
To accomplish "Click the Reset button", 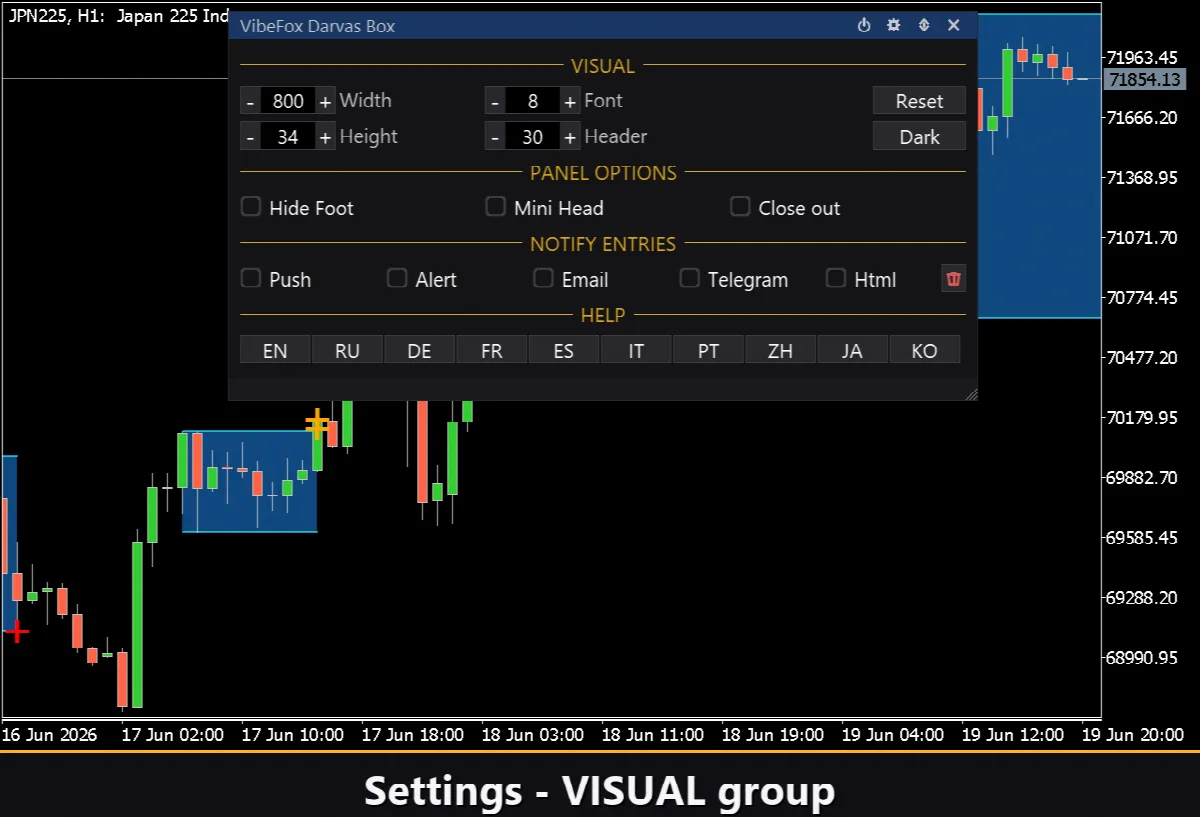I will pyautogui.click(x=919, y=101).
